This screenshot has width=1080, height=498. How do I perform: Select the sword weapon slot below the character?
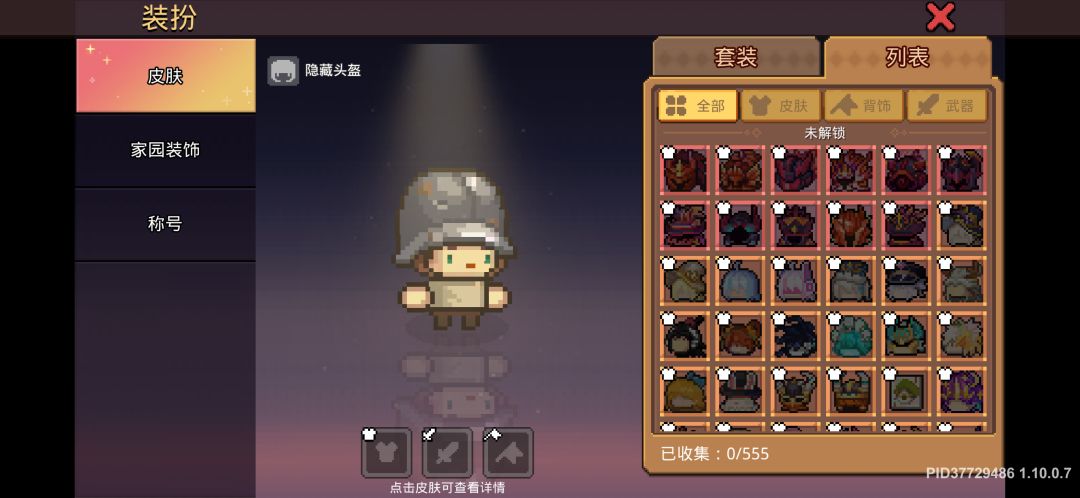(x=447, y=453)
